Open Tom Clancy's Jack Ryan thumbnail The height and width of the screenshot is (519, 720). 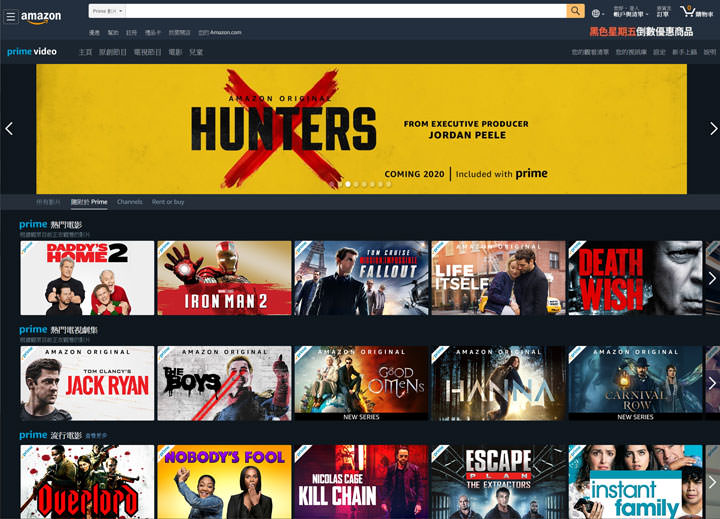(87, 383)
